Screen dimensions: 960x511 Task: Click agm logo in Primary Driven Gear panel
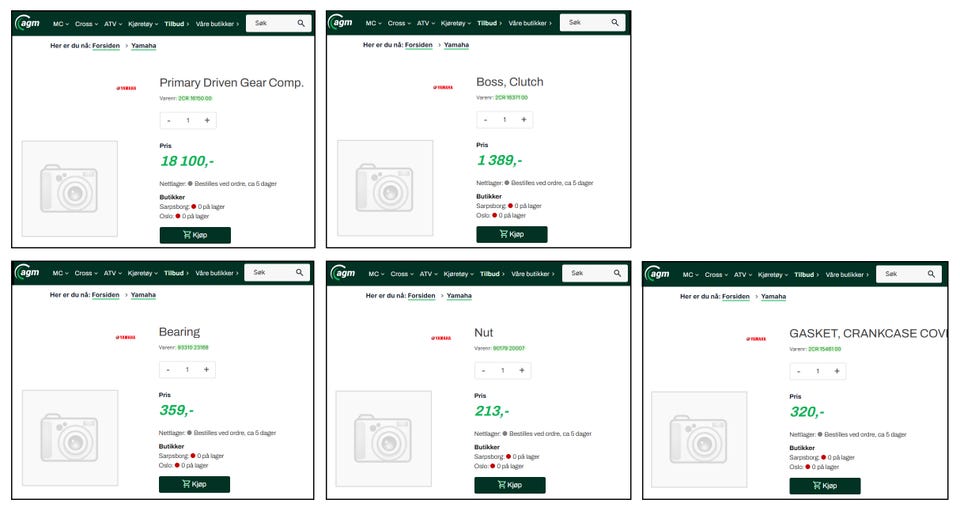pos(28,23)
